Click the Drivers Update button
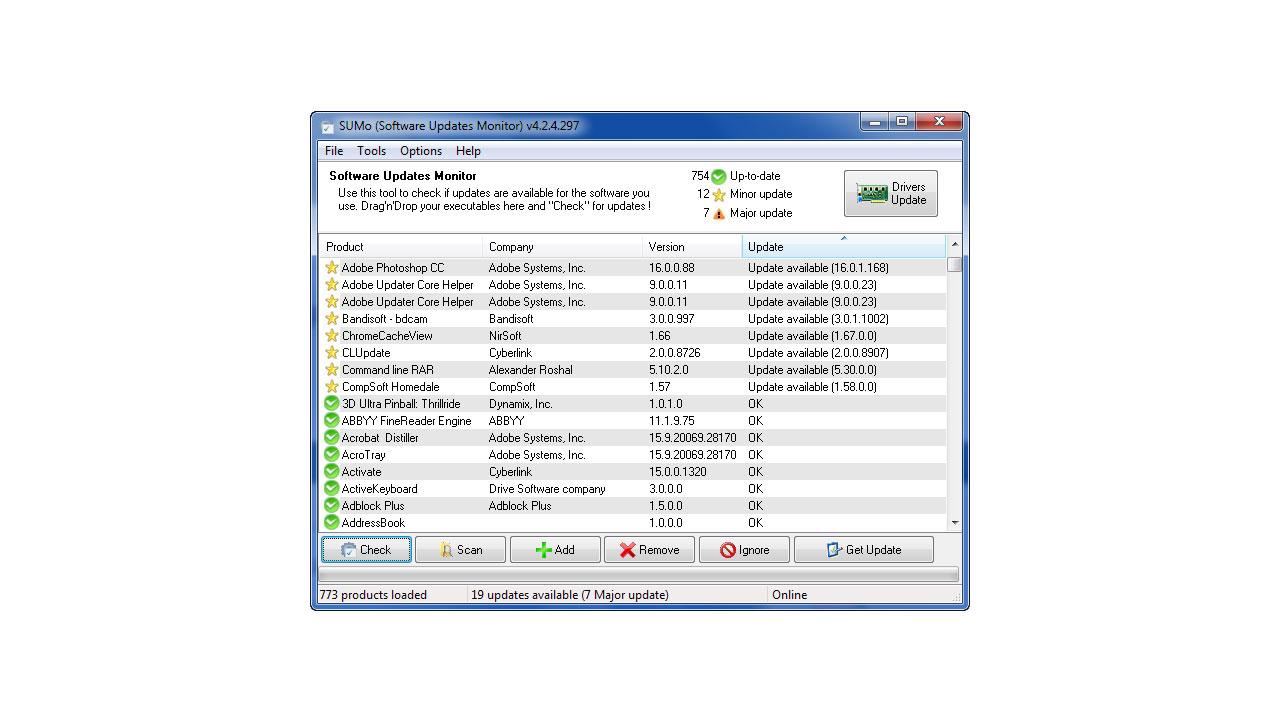 [891, 193]
